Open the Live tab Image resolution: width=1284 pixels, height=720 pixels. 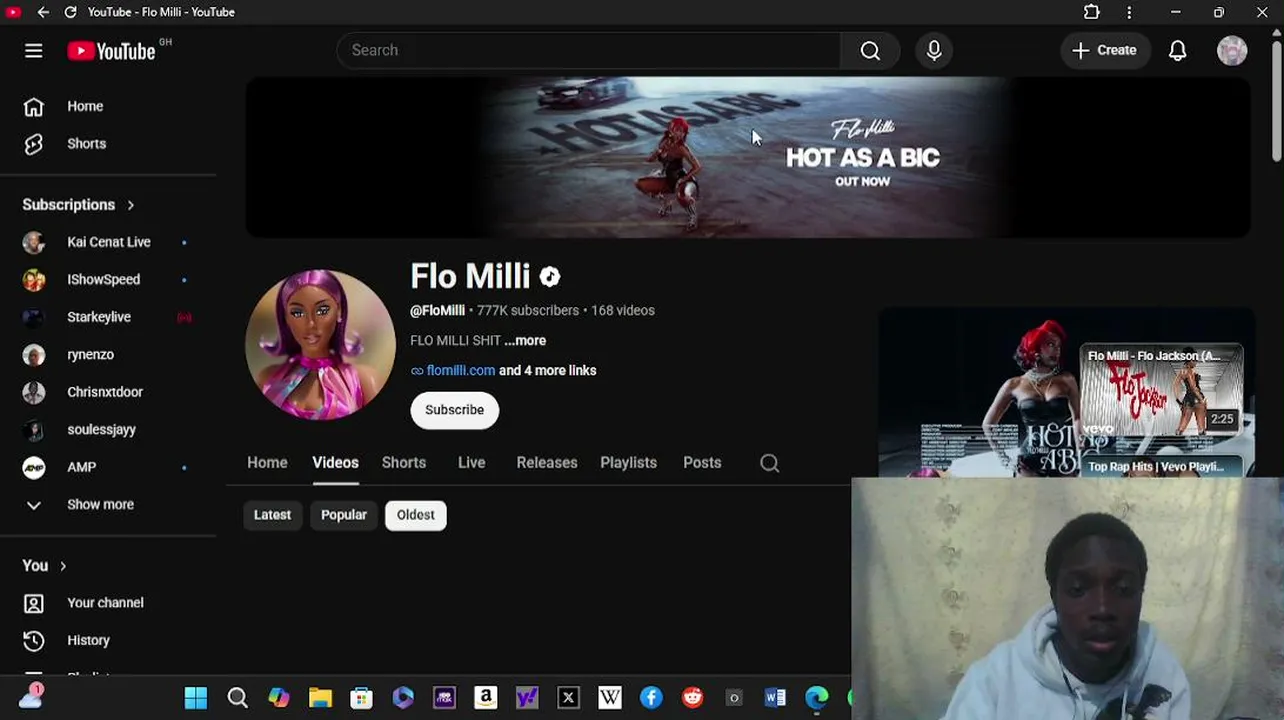[471, 463]
